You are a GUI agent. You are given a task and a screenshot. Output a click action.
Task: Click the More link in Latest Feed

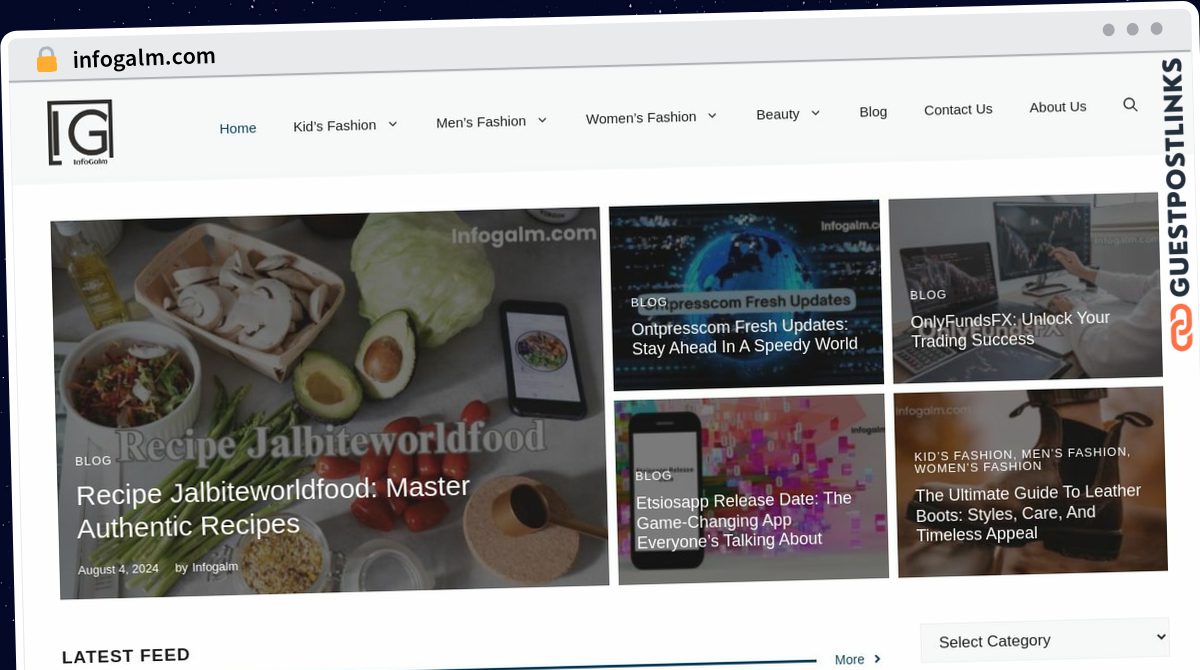click(x=849, y=659)
